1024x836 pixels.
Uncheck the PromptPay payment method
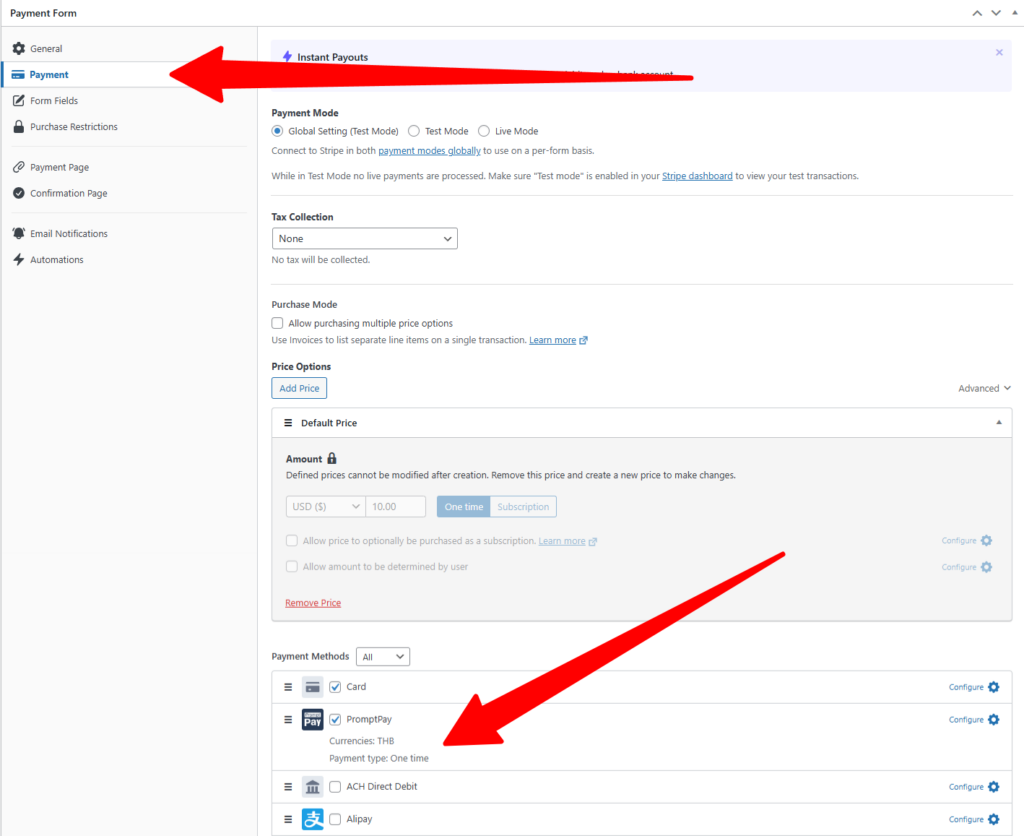tap(335, 720)
